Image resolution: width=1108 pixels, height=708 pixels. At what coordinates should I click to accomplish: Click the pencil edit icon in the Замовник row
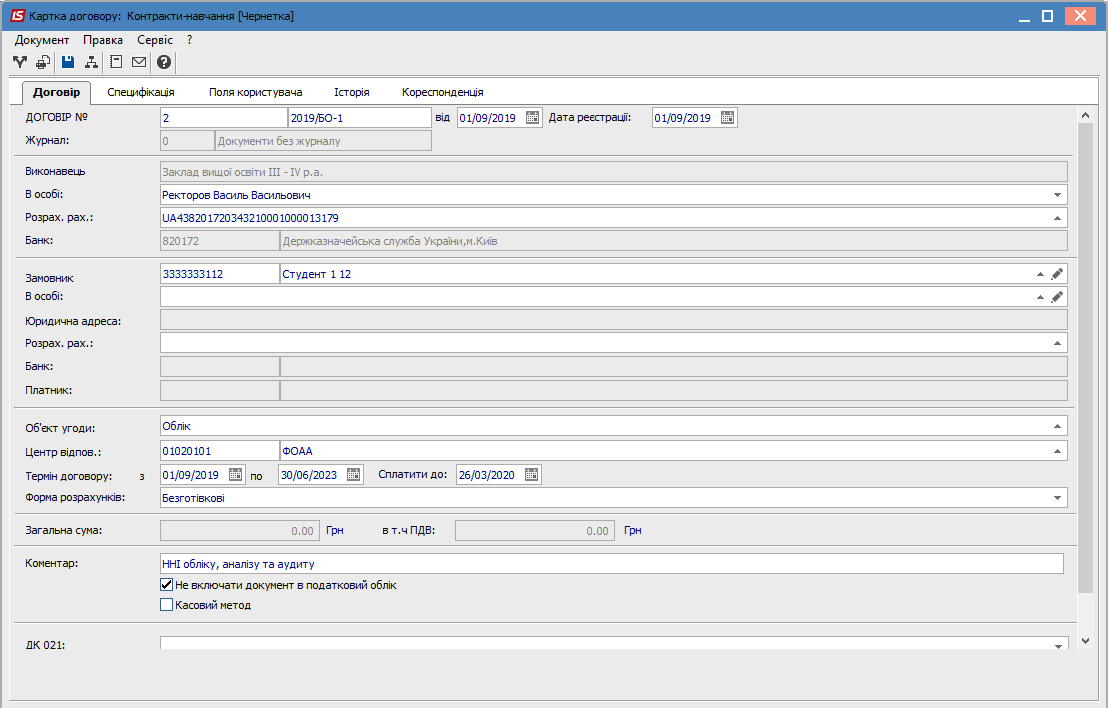[x=1057, y=274]
